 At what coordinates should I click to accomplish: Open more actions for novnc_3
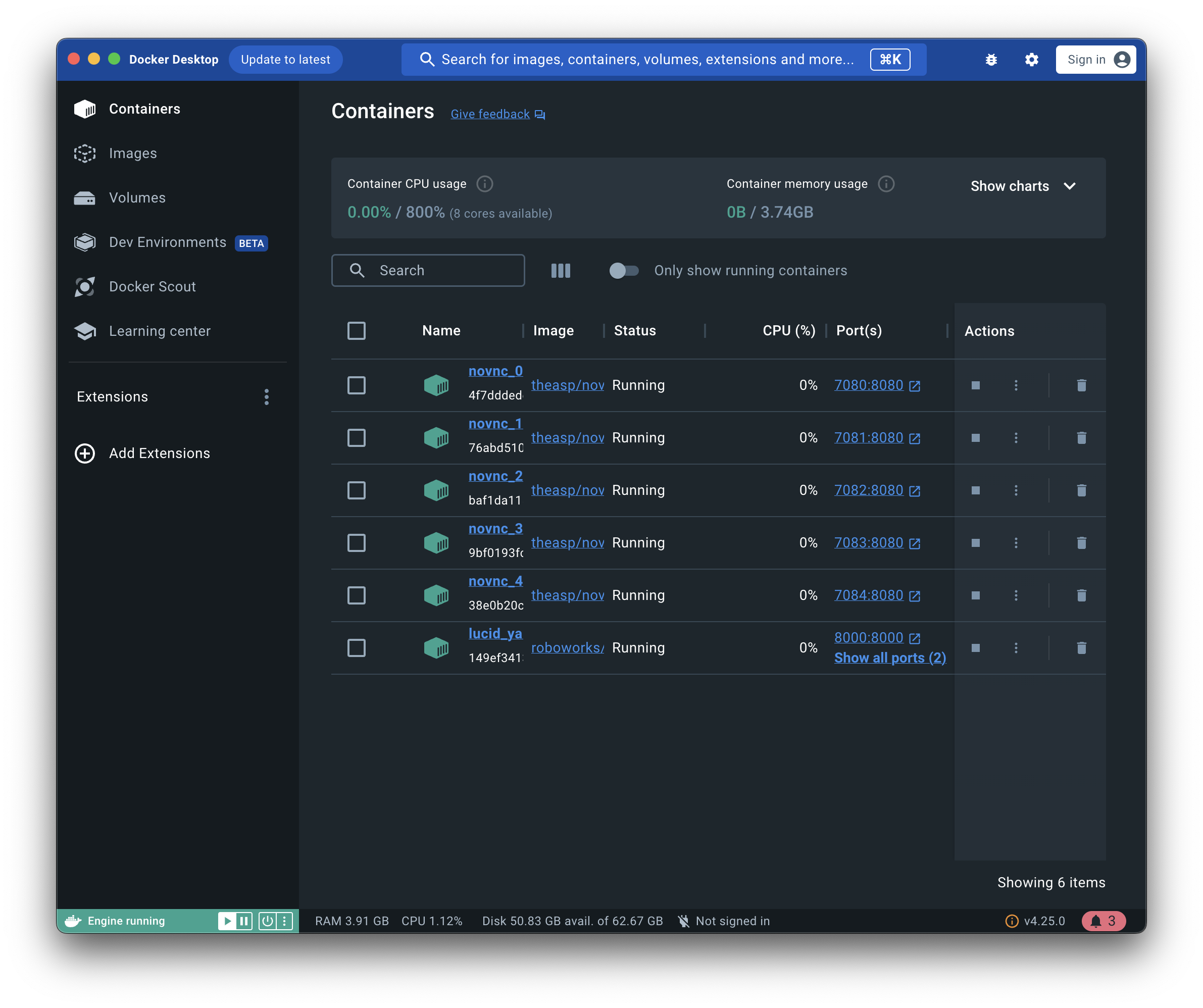1016,543
